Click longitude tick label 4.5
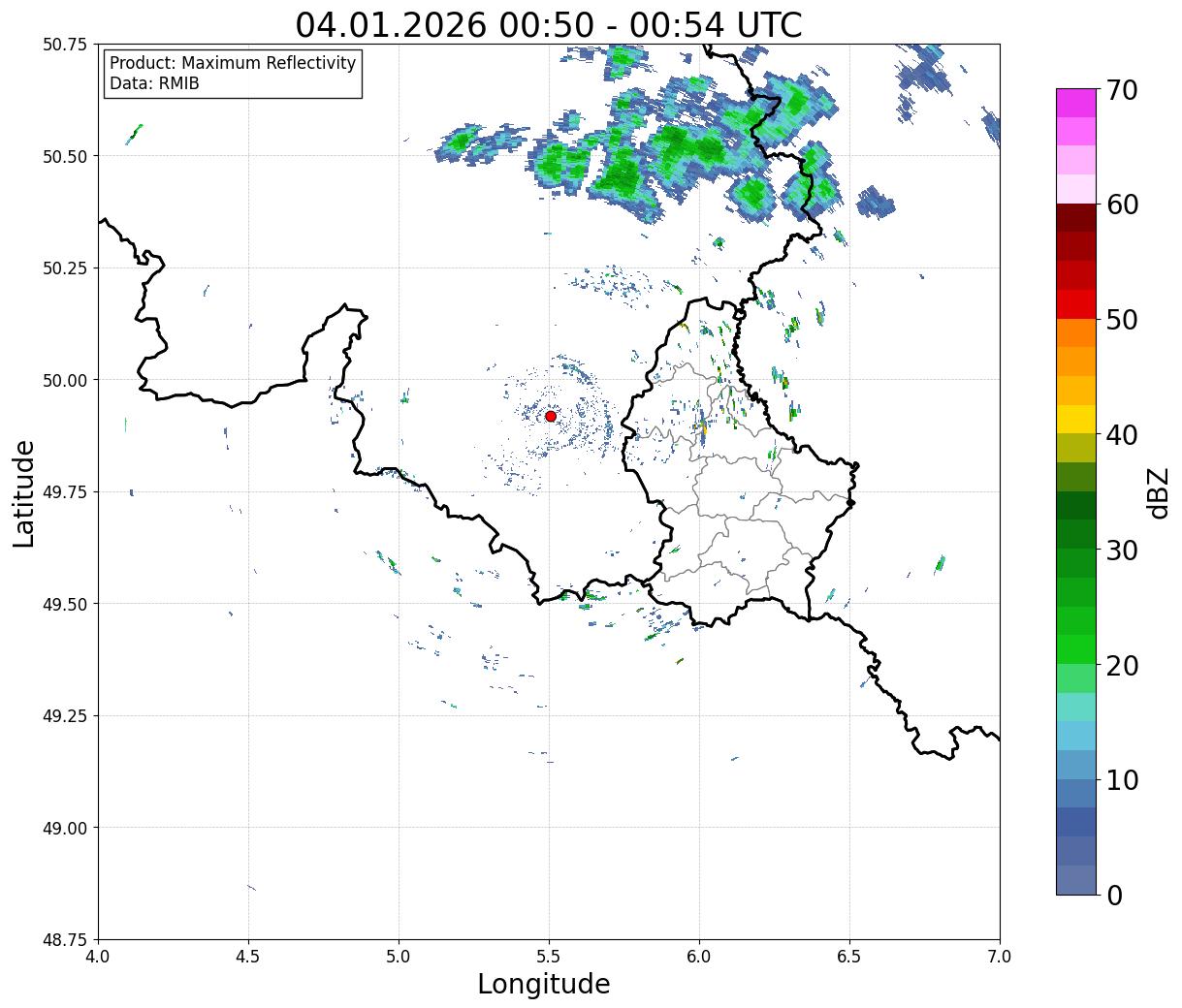1182x1008 pixels. click(x=248, y=956)
